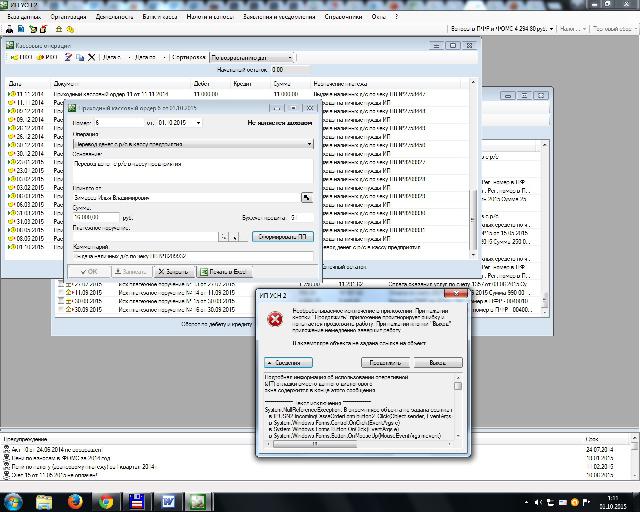
Task: Click the volume speaker icon in system tray
Action: pyautogui.click(x=538, y=502)
